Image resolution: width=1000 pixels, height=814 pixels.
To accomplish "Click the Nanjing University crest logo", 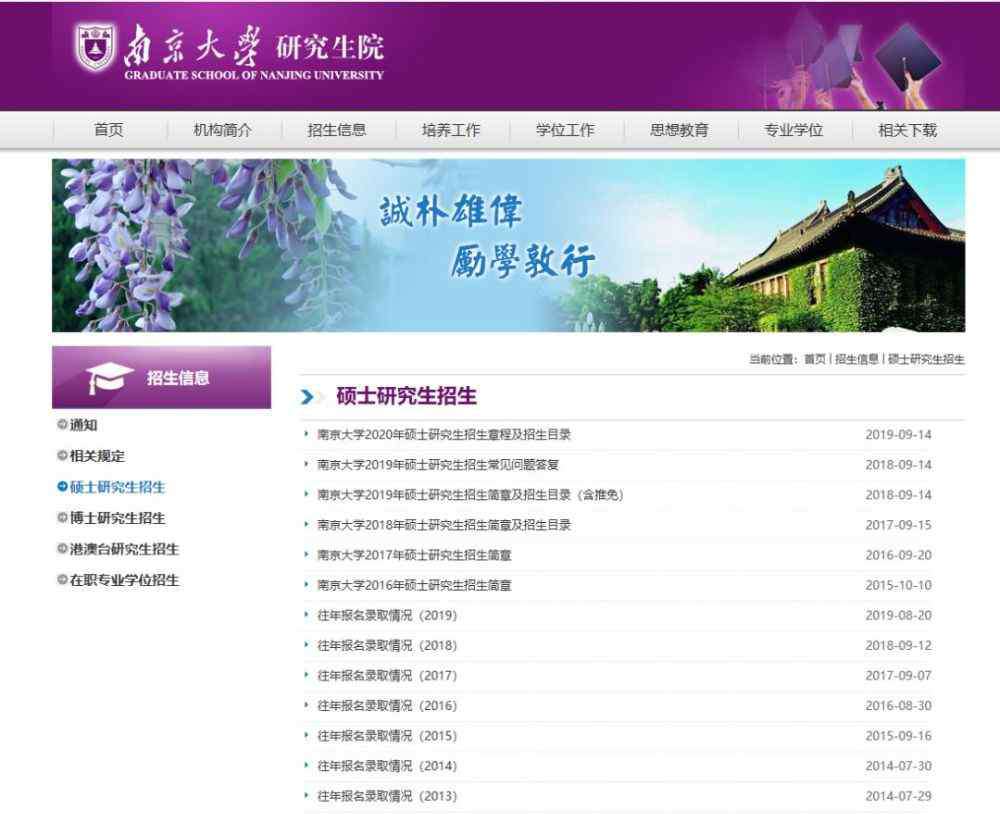I will tap(96, 46).
